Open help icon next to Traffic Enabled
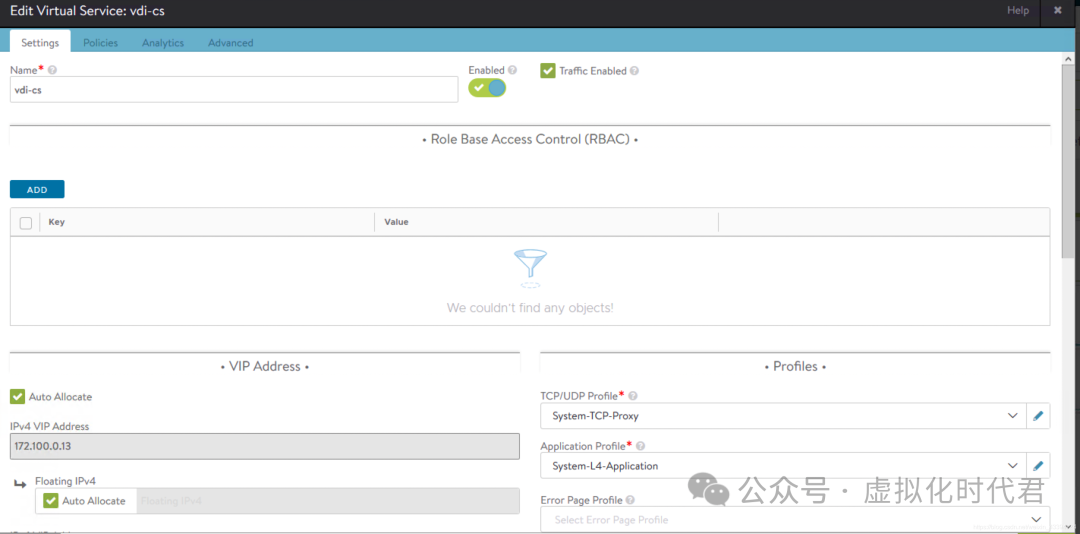 [x=634, y=71]
